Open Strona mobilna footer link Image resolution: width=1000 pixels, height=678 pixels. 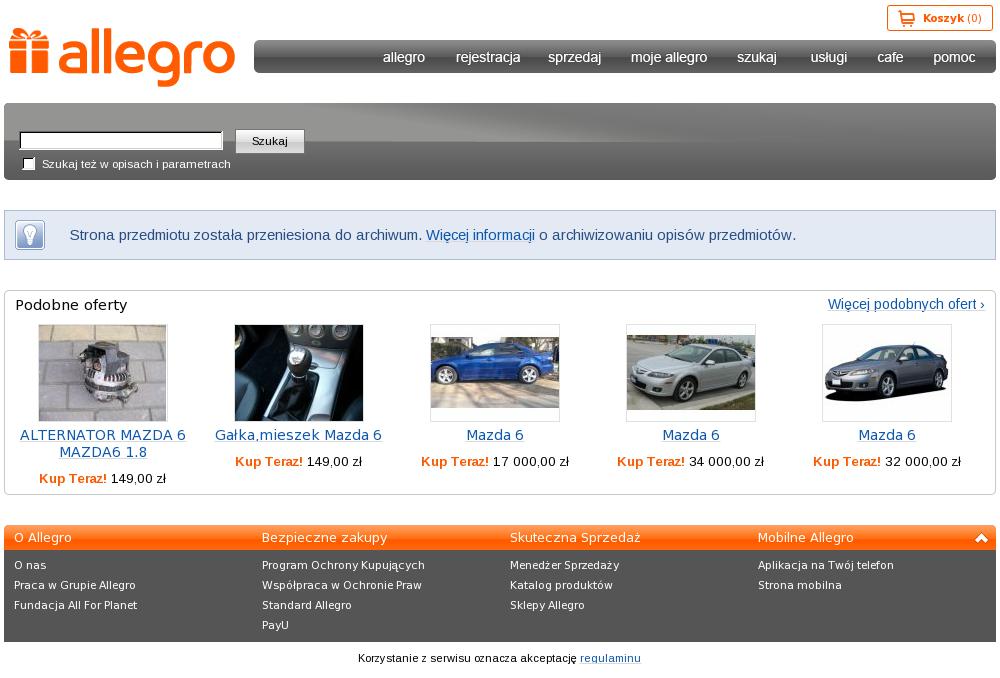(800, 585)
